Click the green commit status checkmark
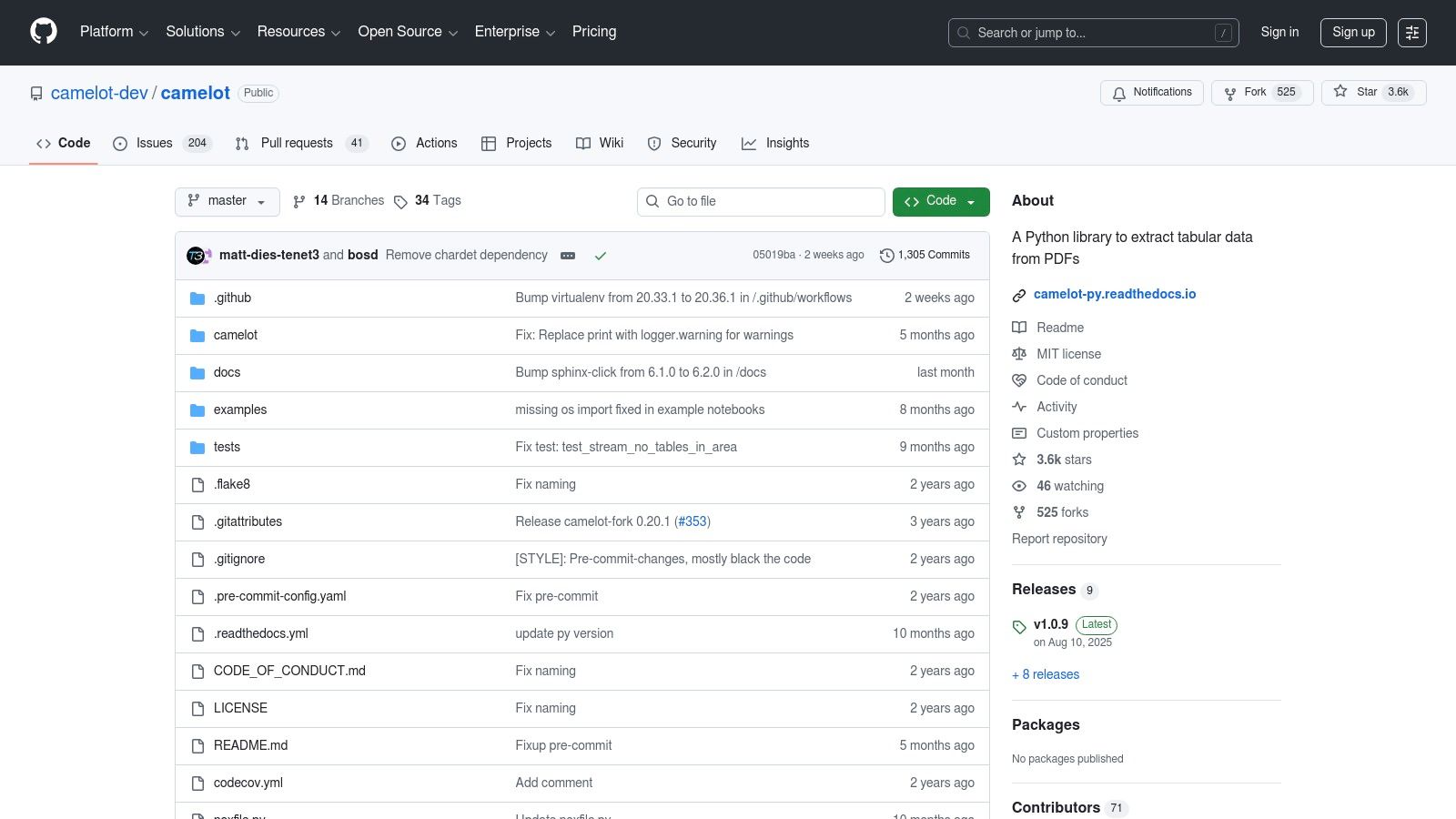 601,256
